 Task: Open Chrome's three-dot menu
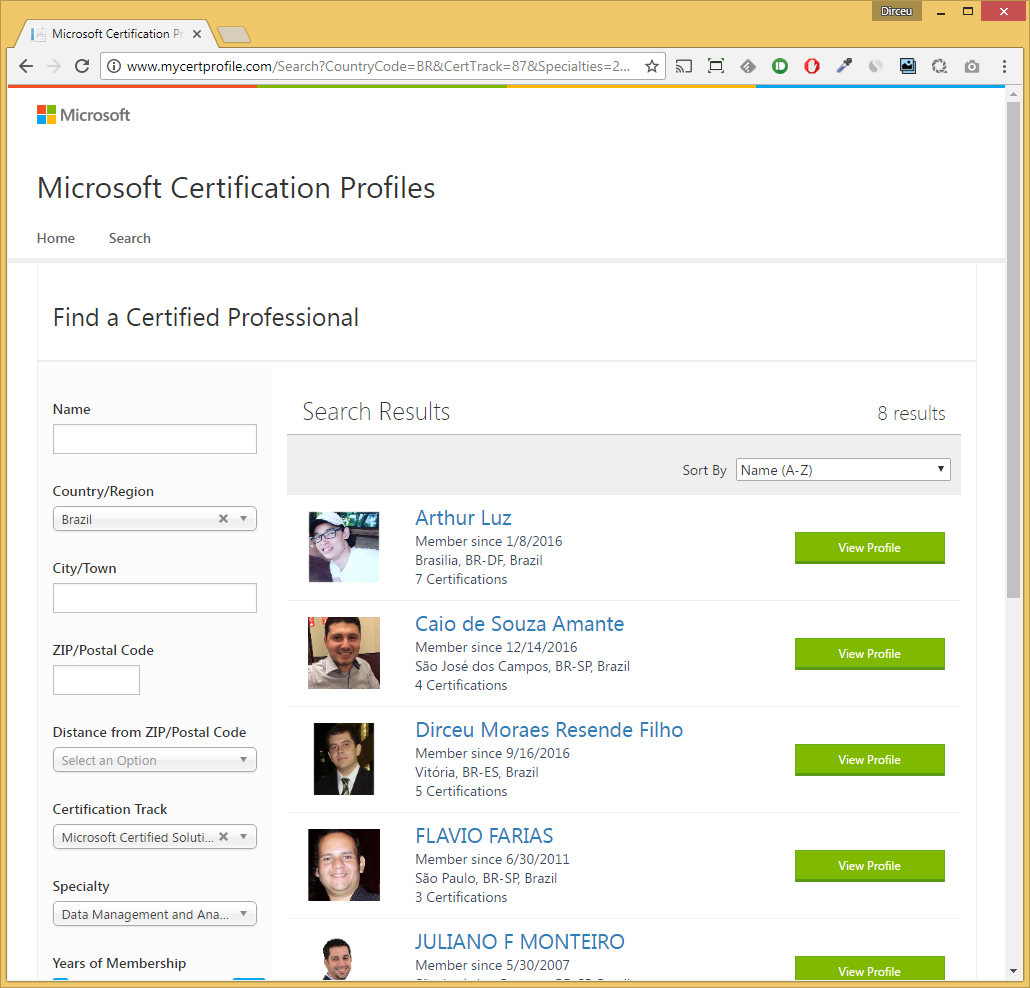click(x=1004, y=66)
